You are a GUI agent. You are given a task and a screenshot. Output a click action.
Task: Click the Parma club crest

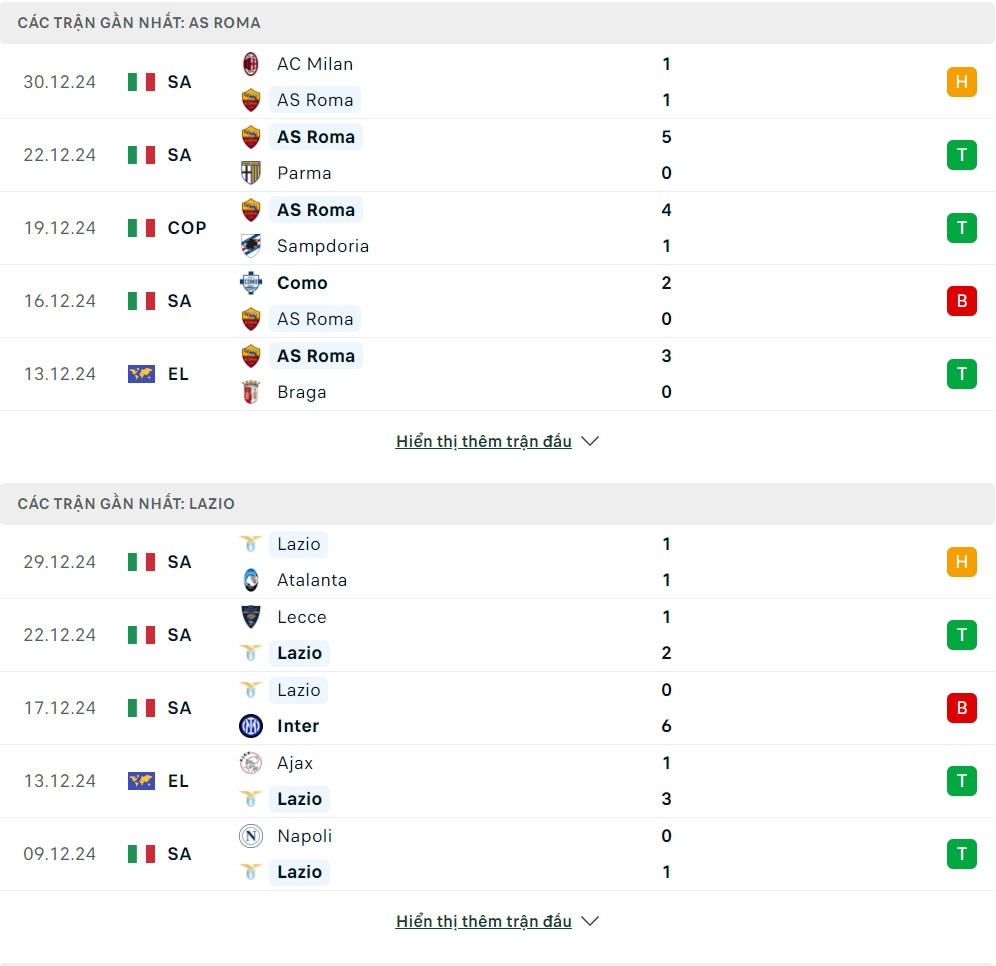(x=251, y=173)
